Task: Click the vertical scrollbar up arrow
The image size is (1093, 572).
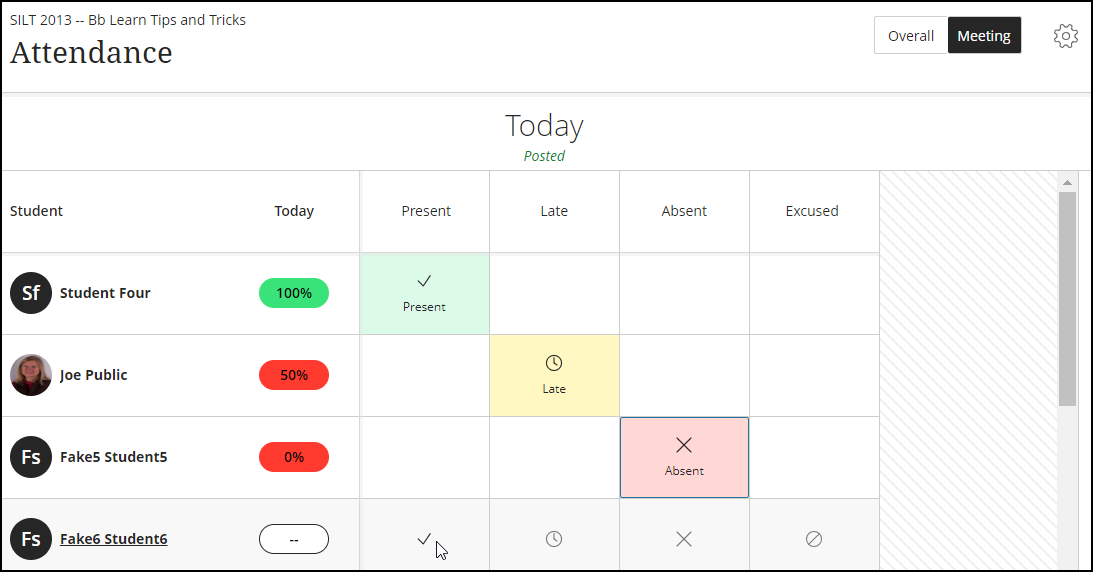Action: point(1067,182)
